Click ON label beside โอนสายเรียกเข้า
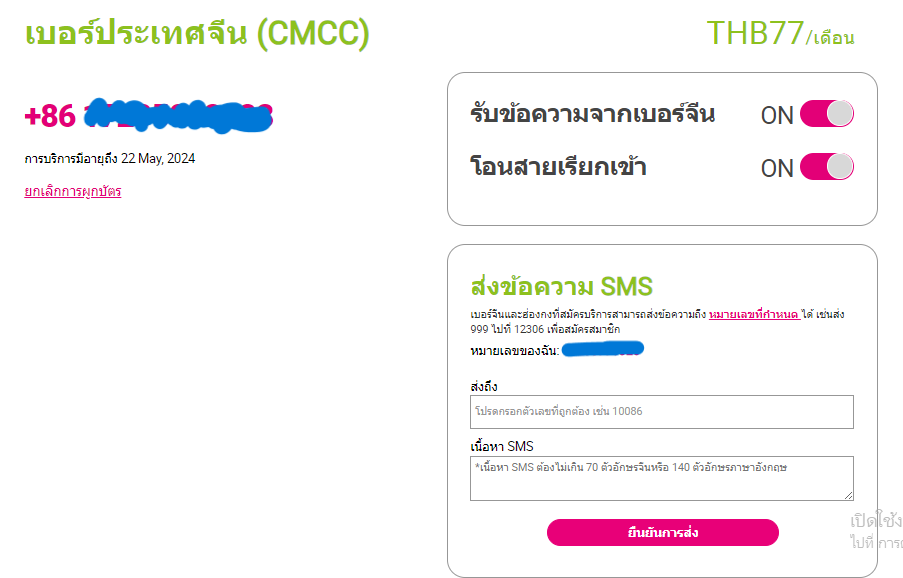 click(777, 168)
